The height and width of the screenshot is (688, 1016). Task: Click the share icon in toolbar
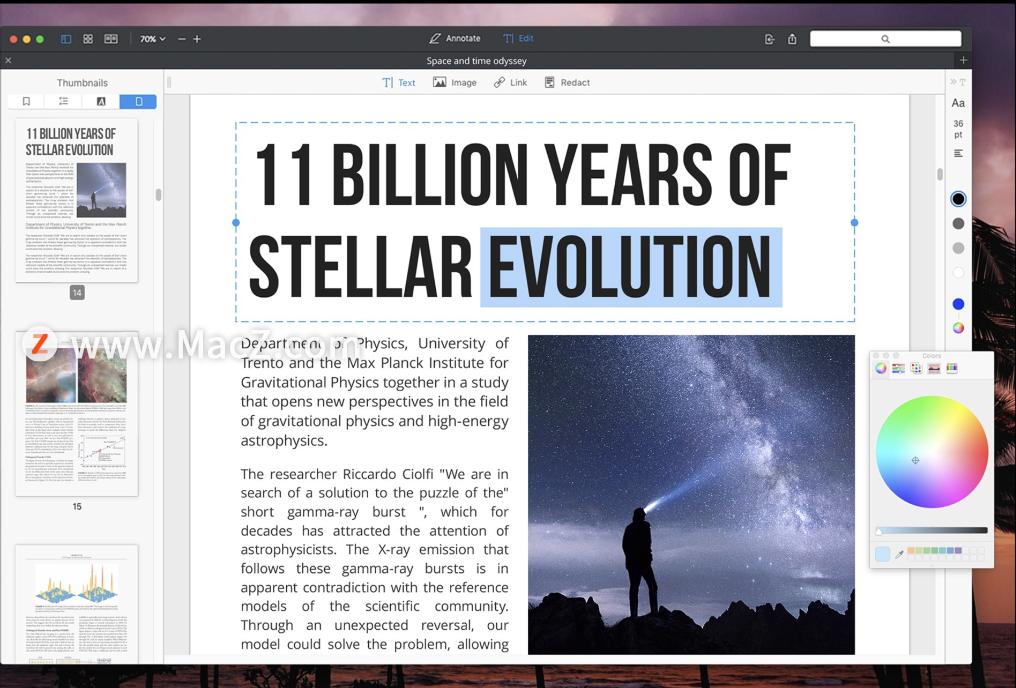click(792, 39)
